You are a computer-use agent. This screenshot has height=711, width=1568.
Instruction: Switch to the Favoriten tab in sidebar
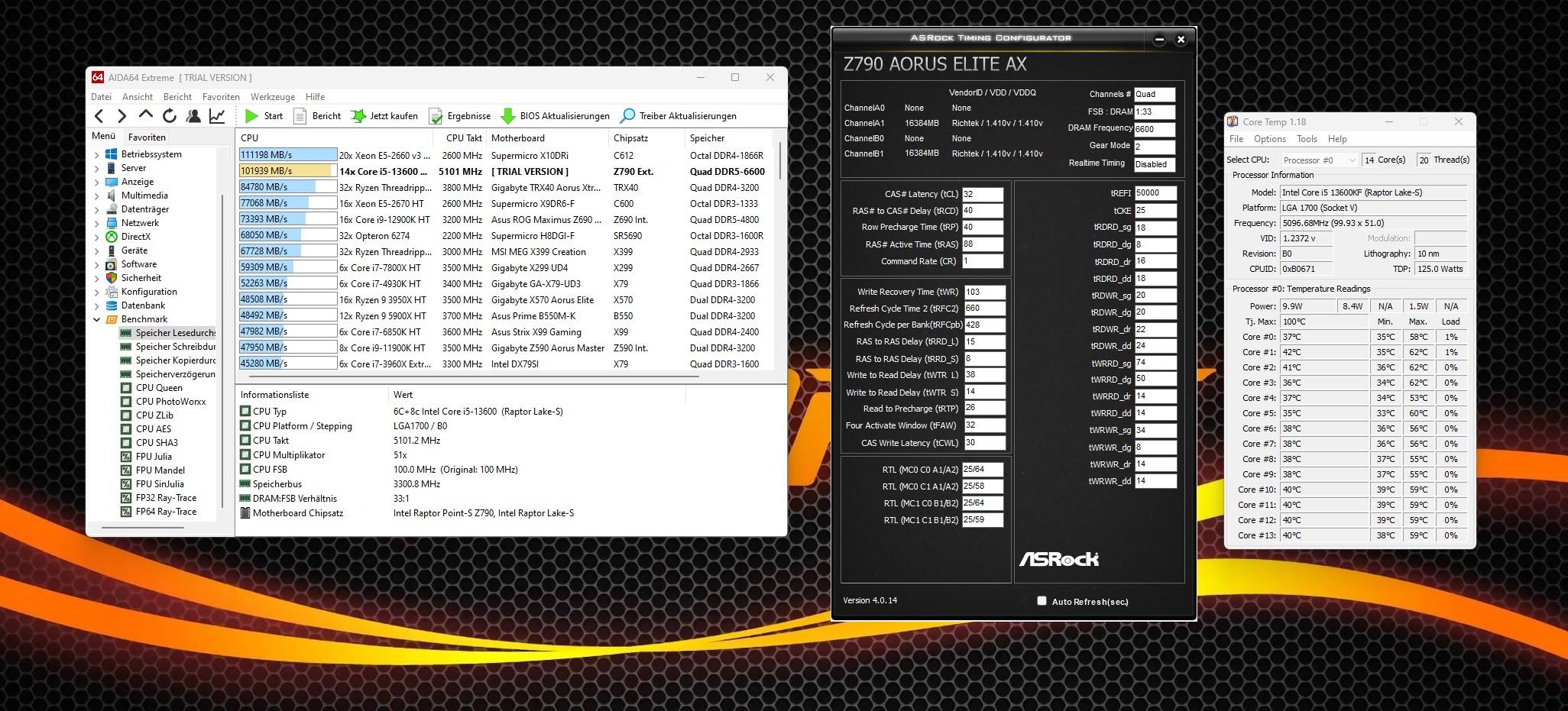pyautogui.click(x=147, y=137)
